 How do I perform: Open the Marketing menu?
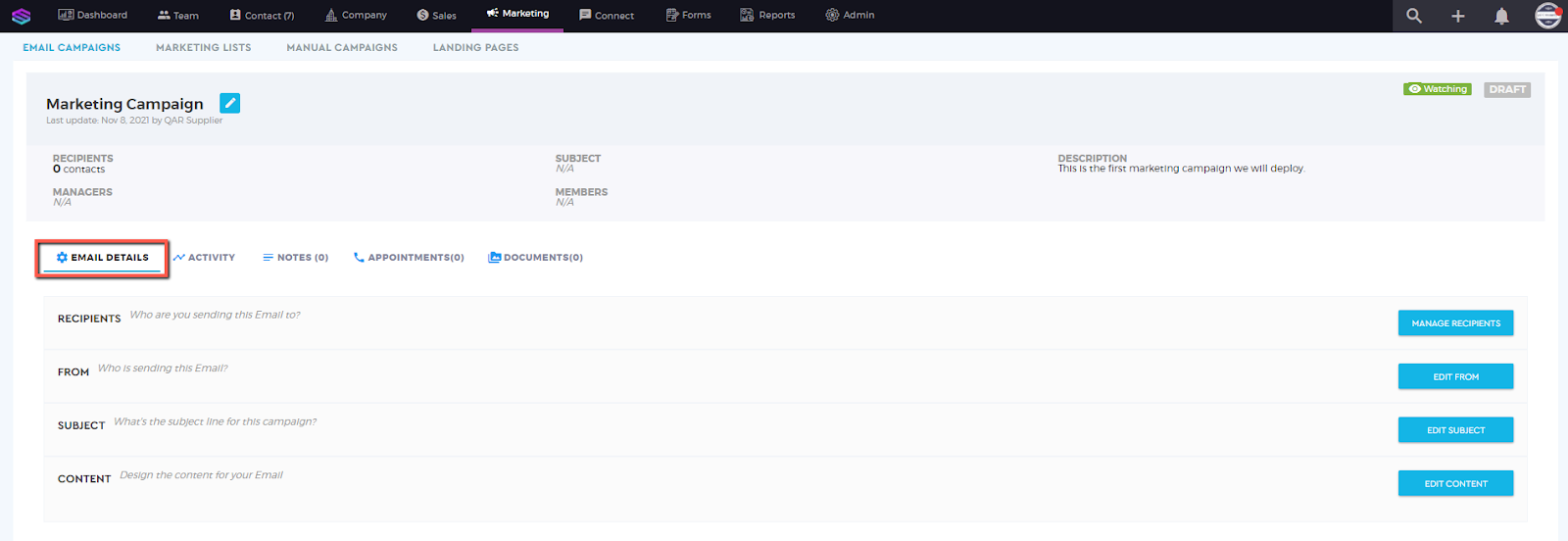[517, 14]
